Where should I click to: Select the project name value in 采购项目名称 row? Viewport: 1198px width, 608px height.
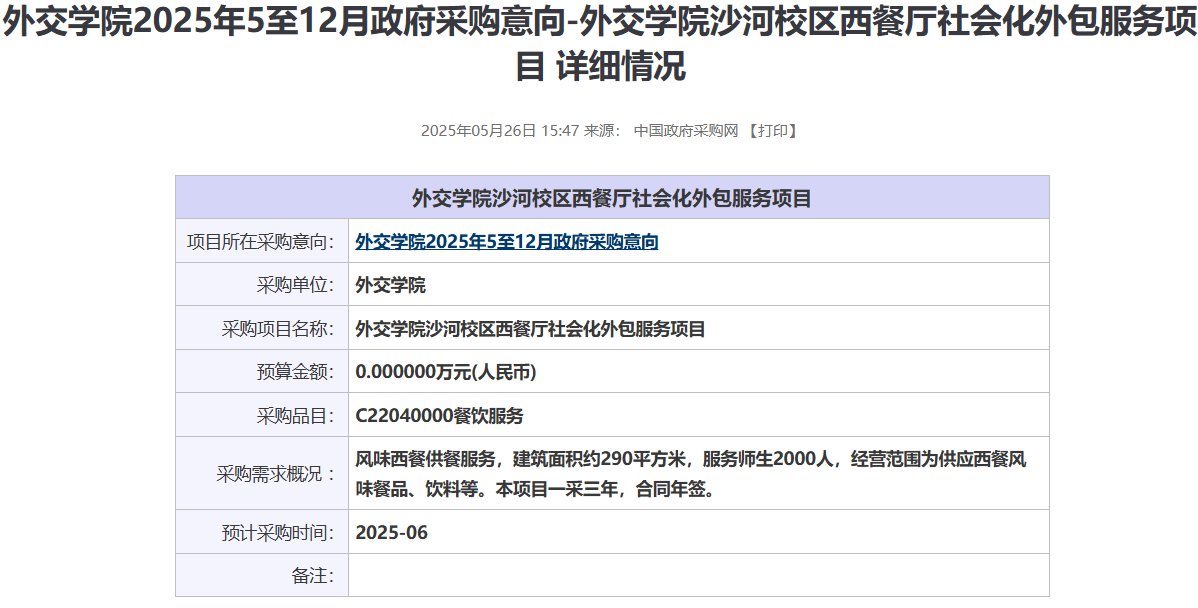530,329
